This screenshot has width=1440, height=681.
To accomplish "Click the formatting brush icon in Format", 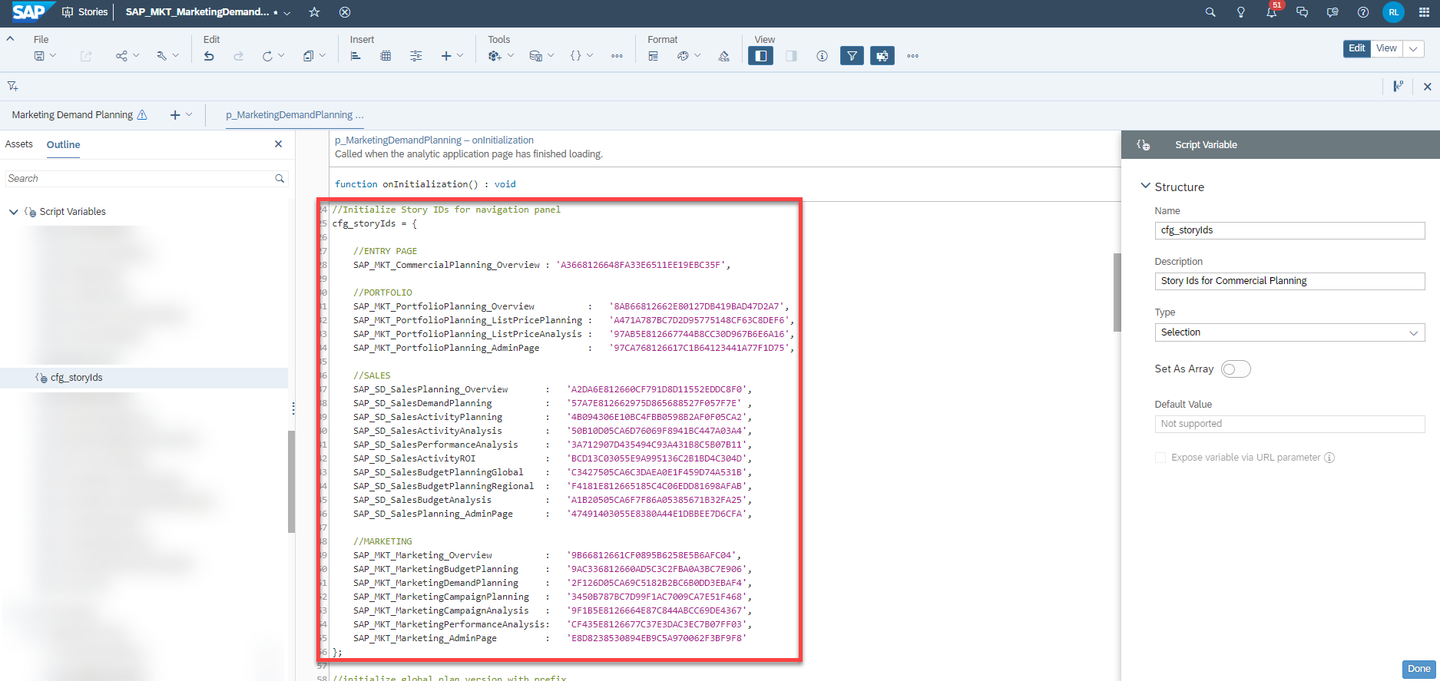I will [x=724, y=56].
